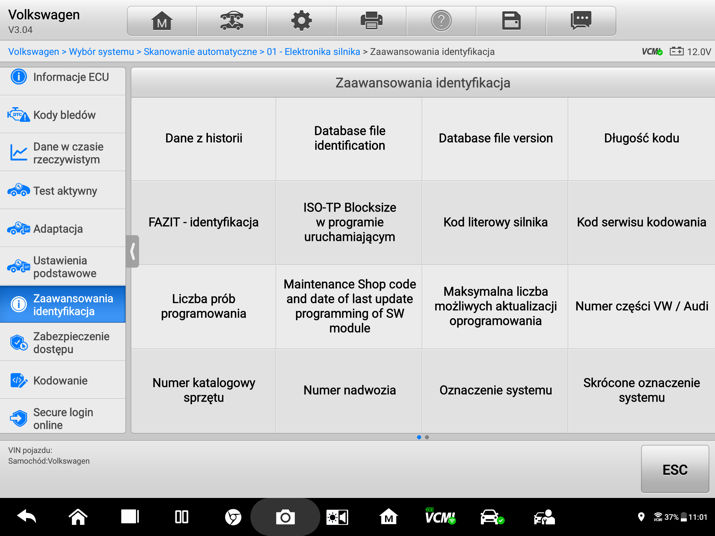Open the message feedback toolbar icon
715x536 pixels.
pos(581,21)
